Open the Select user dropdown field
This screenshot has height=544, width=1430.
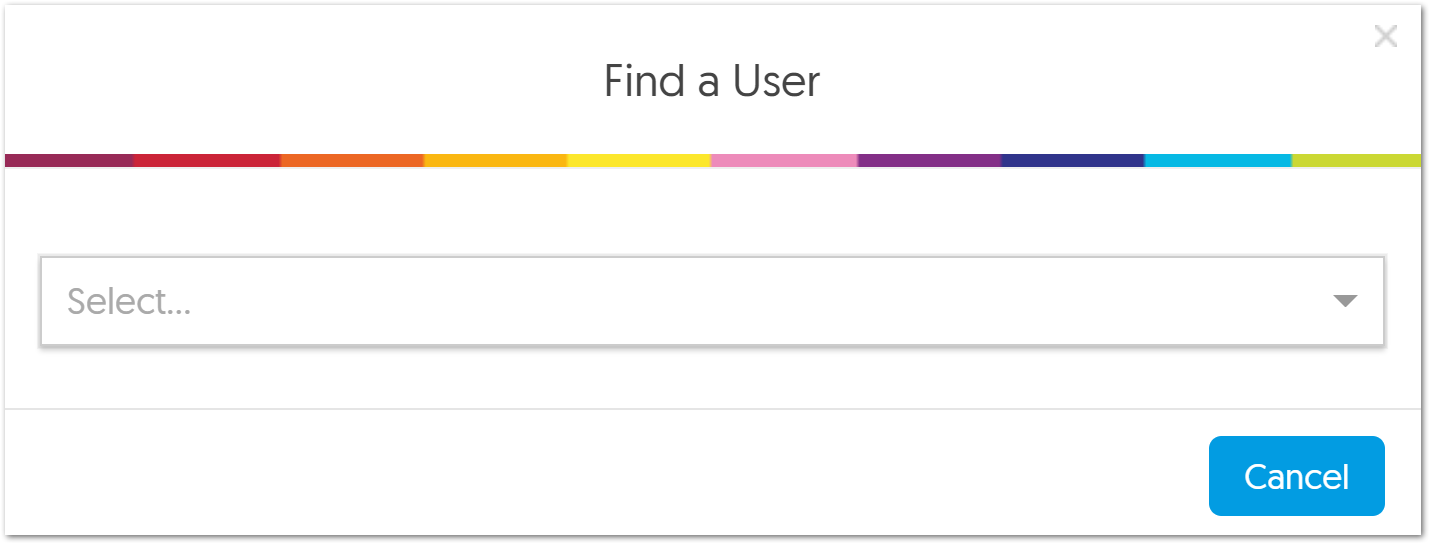[700, 301]
